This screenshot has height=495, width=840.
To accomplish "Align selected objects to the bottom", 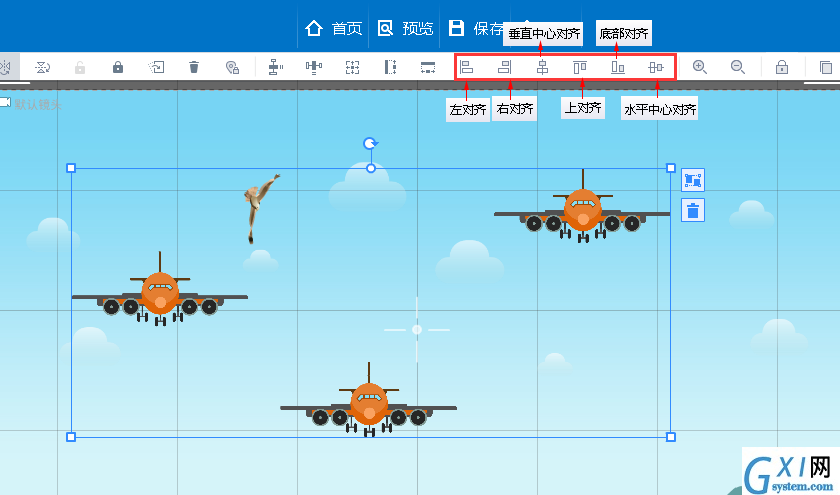I will coord(618,67).
